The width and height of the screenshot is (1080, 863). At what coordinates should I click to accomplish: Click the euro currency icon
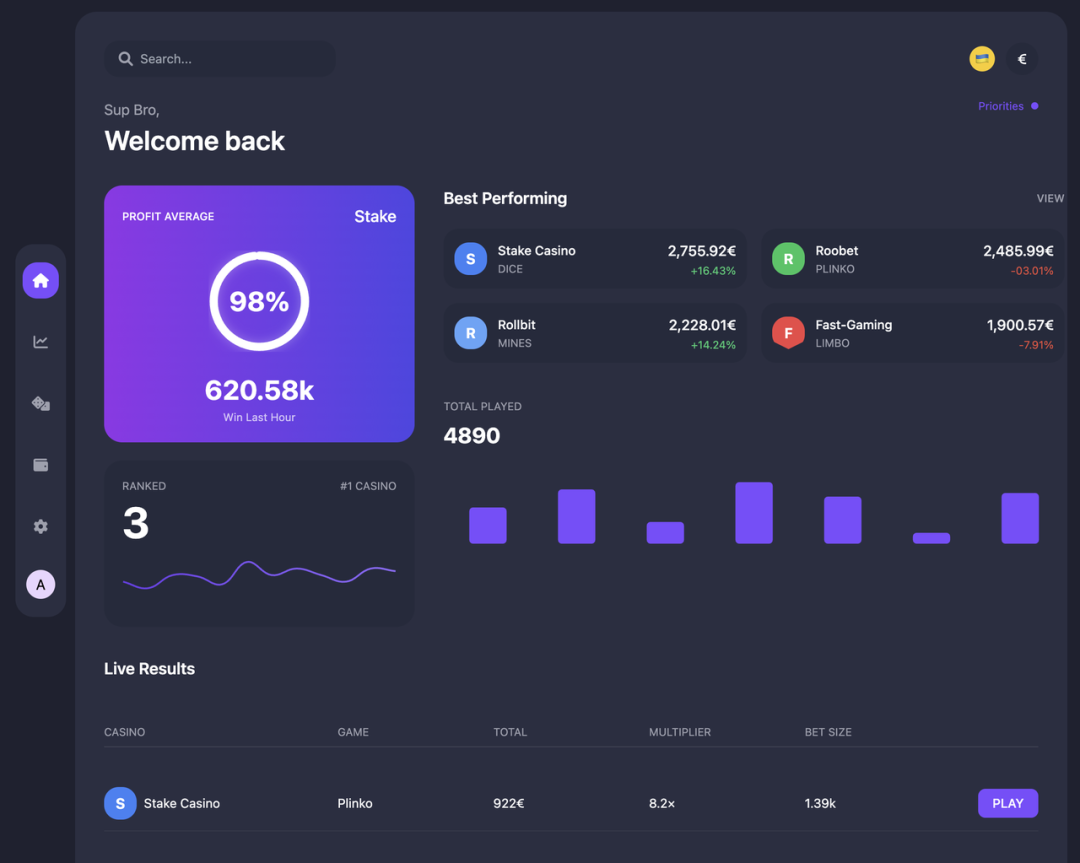[1022, 59]
